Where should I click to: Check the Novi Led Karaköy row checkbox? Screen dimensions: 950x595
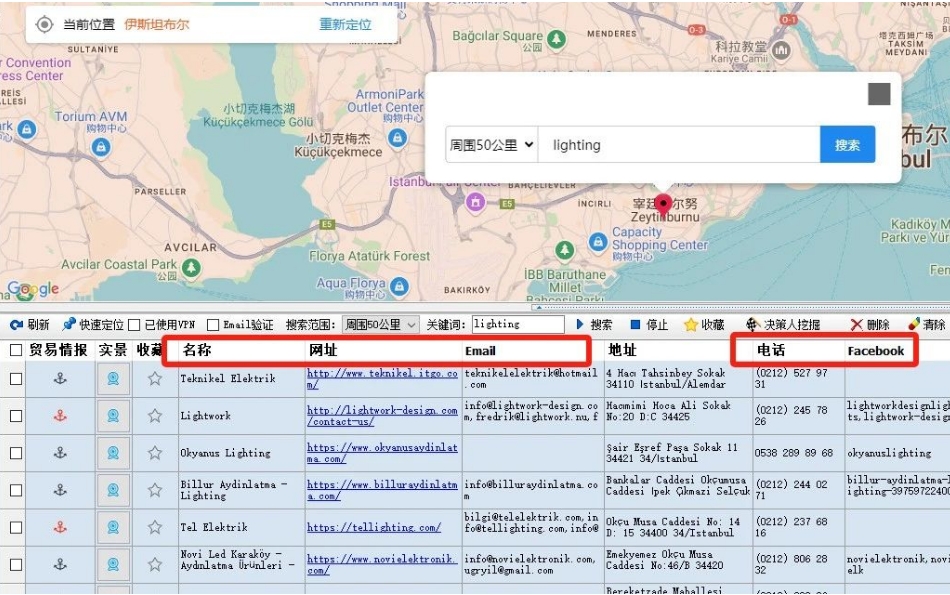click(x=16, y=565)
